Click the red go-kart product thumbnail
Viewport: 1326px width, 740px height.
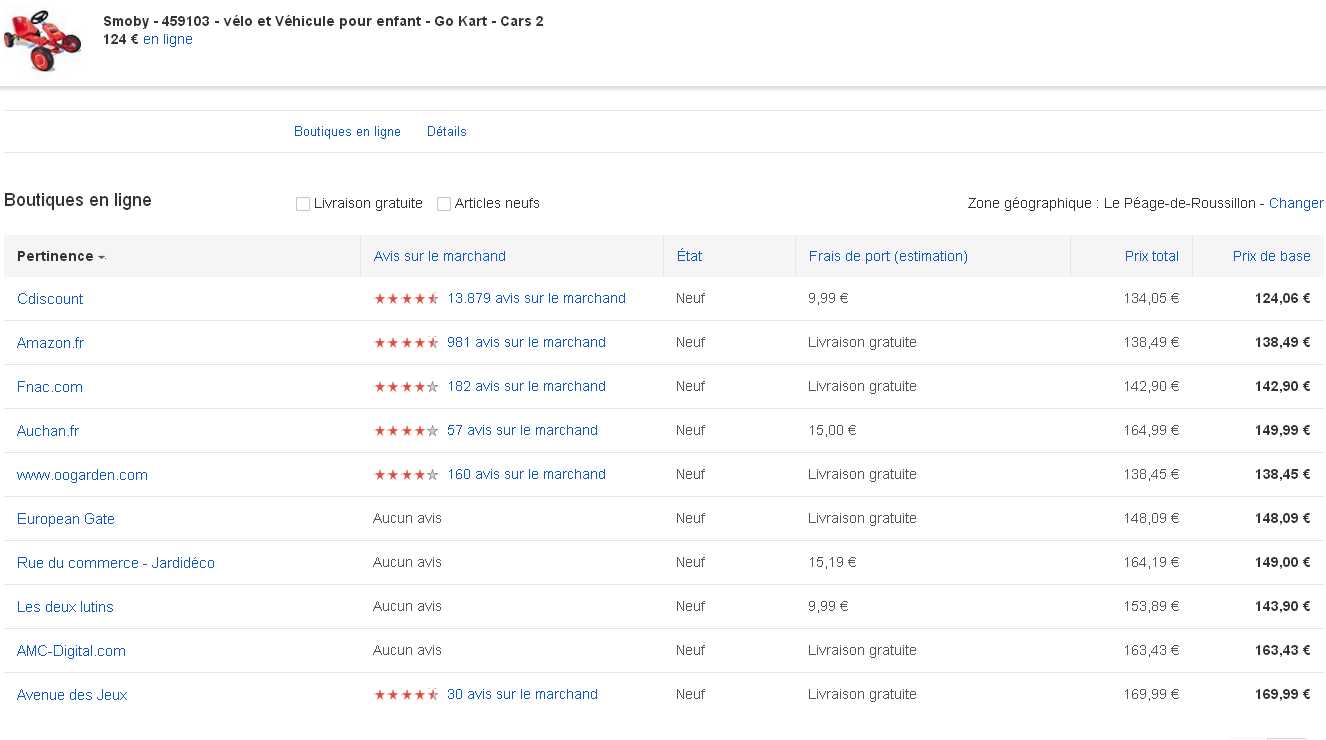coord(40,40)
